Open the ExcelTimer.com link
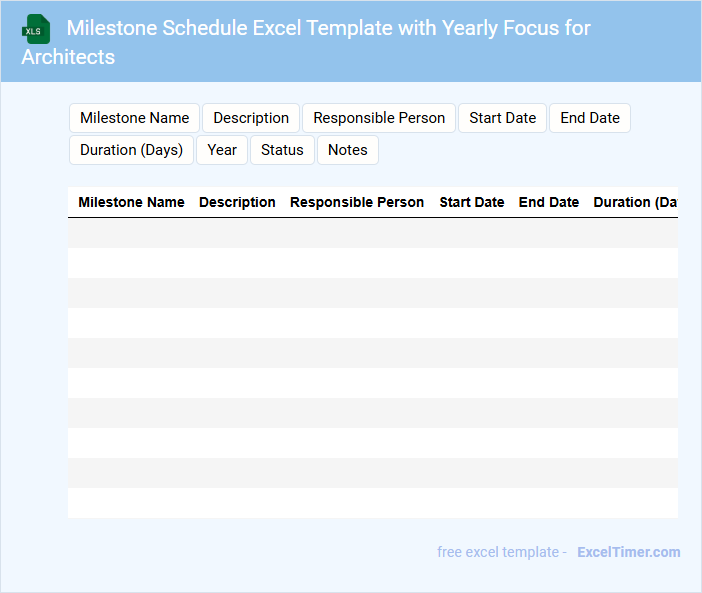 point(628,552)
